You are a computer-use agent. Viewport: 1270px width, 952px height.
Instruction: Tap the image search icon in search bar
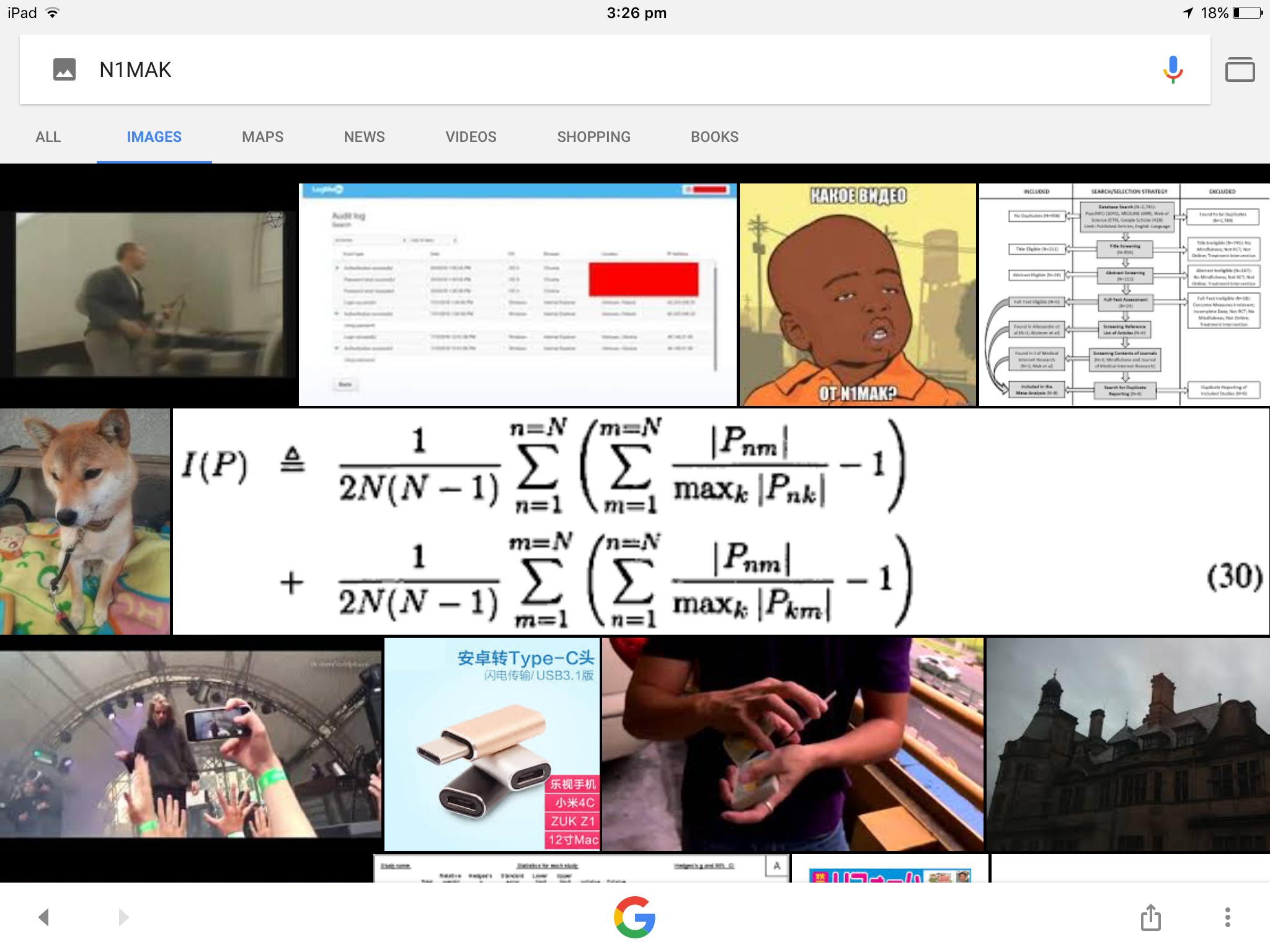click(x=64, y=69)
